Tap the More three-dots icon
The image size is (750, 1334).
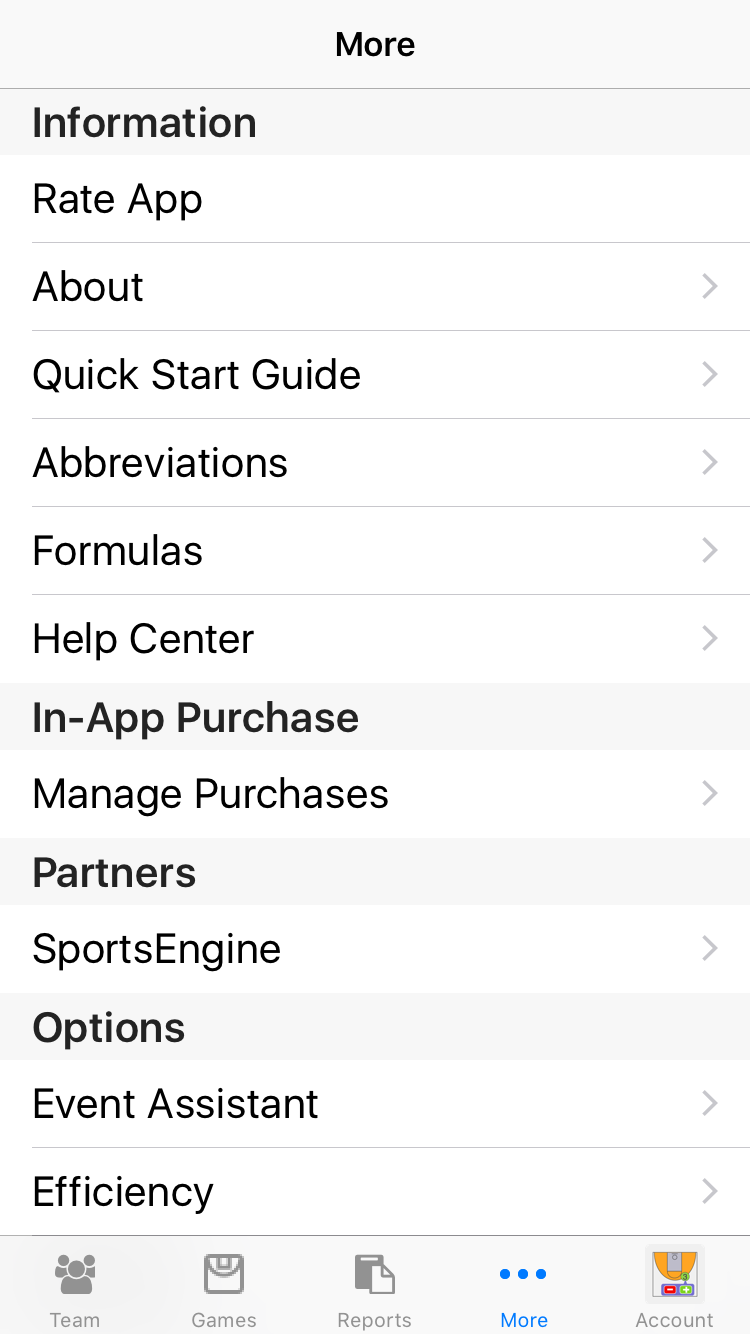523,1274
